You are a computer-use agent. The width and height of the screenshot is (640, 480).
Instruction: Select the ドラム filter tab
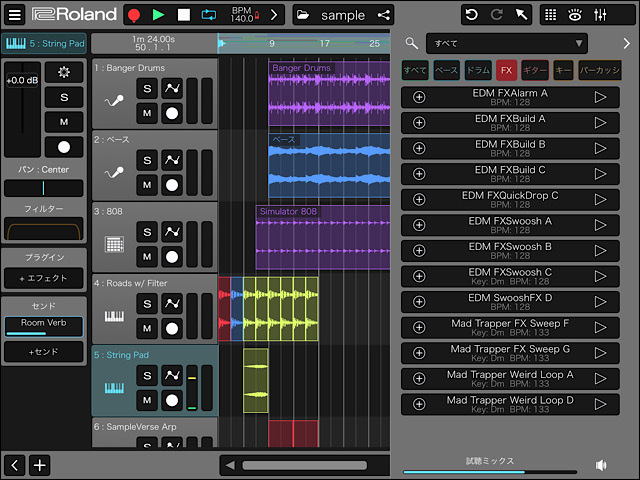pyautogui.click(x=478, y=70)
